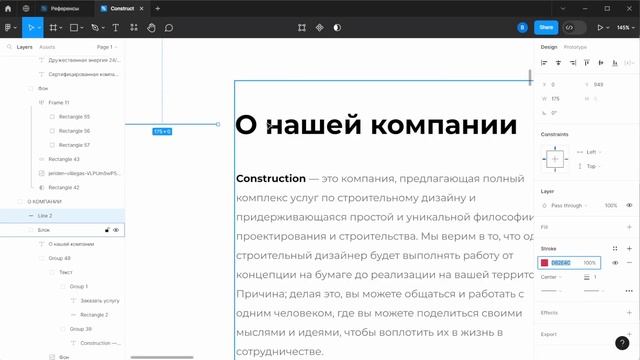Click the Create component icon
The width and height of the screenshot is (640, 360).
(x=320, y=28)
